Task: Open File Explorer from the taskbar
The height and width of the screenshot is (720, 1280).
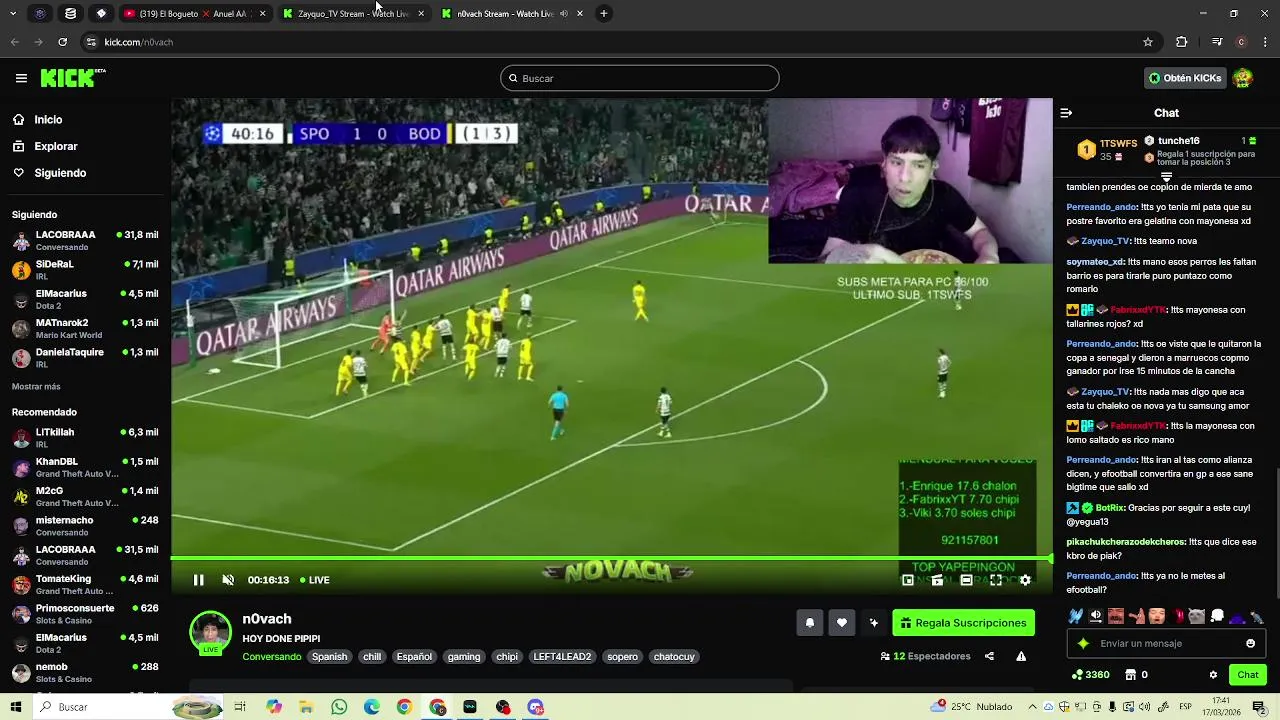Action: (306, 707)
